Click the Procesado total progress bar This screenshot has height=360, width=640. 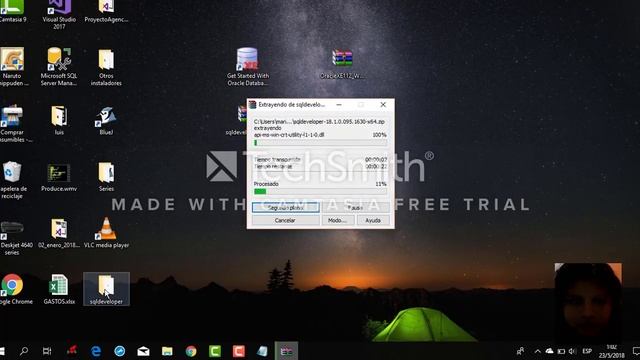point(320,191)
